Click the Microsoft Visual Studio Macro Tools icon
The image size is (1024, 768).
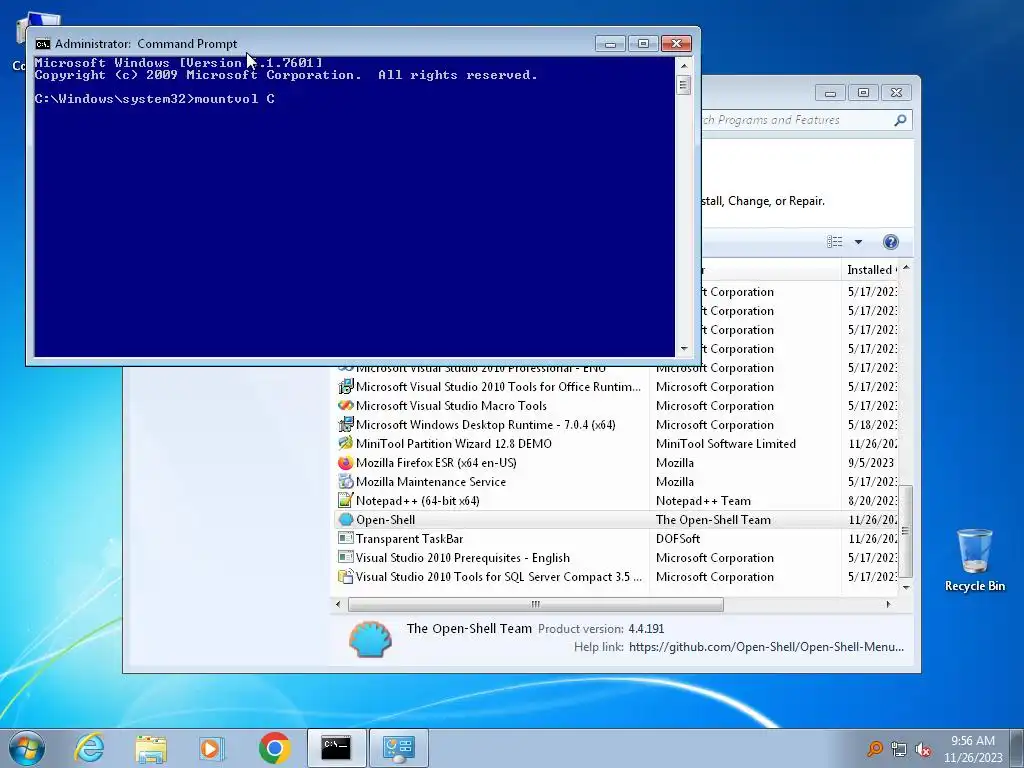tap(345, 406)
